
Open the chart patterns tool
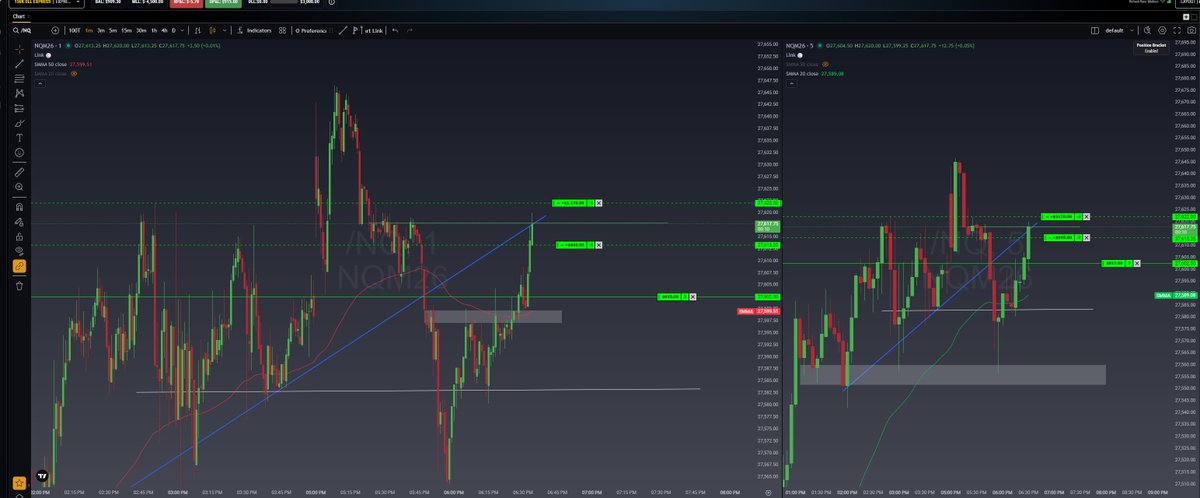point(19,93)
